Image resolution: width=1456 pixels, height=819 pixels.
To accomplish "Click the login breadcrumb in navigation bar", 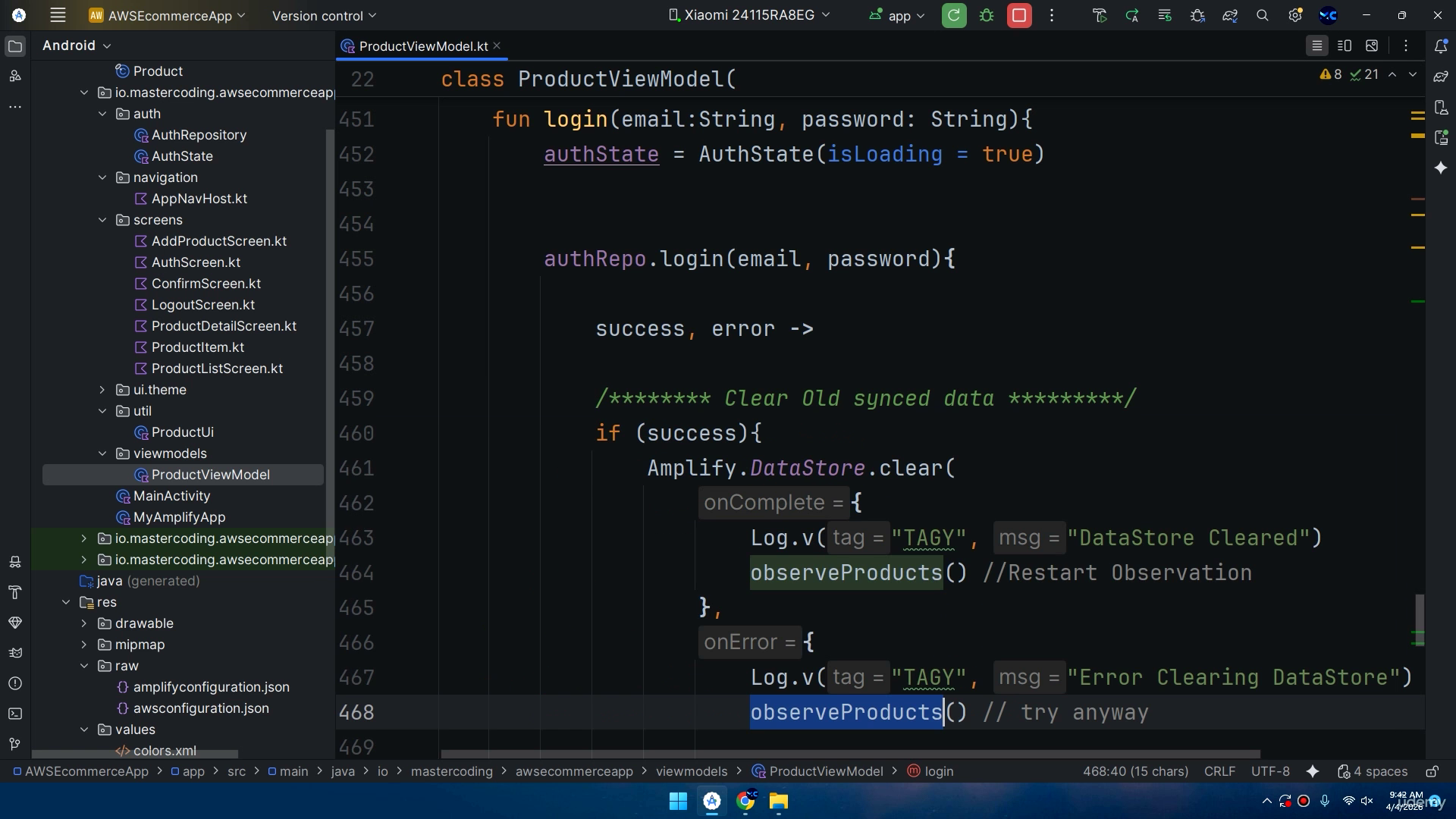I will (930, 771).
